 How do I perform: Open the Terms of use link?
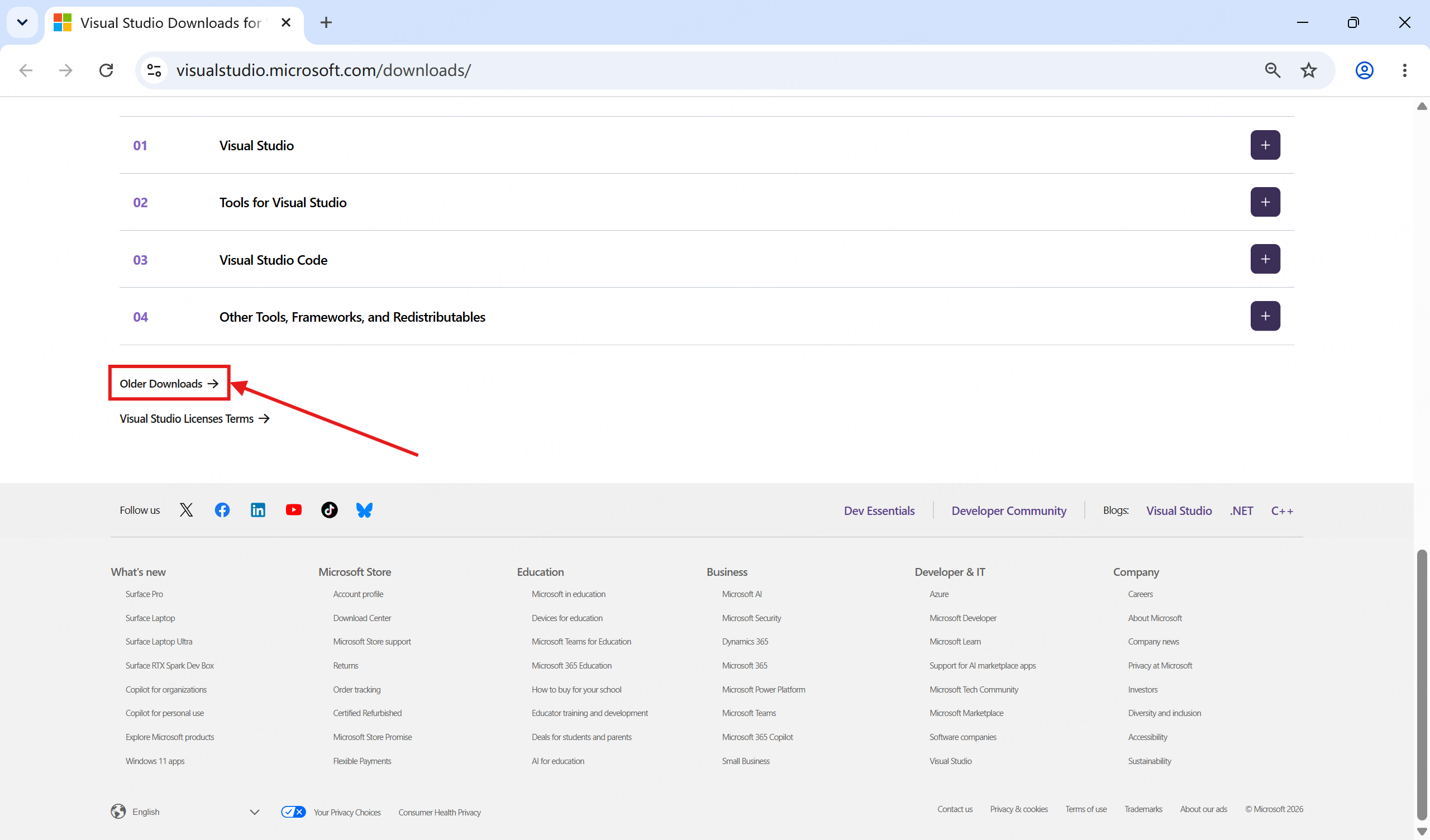1086,809
